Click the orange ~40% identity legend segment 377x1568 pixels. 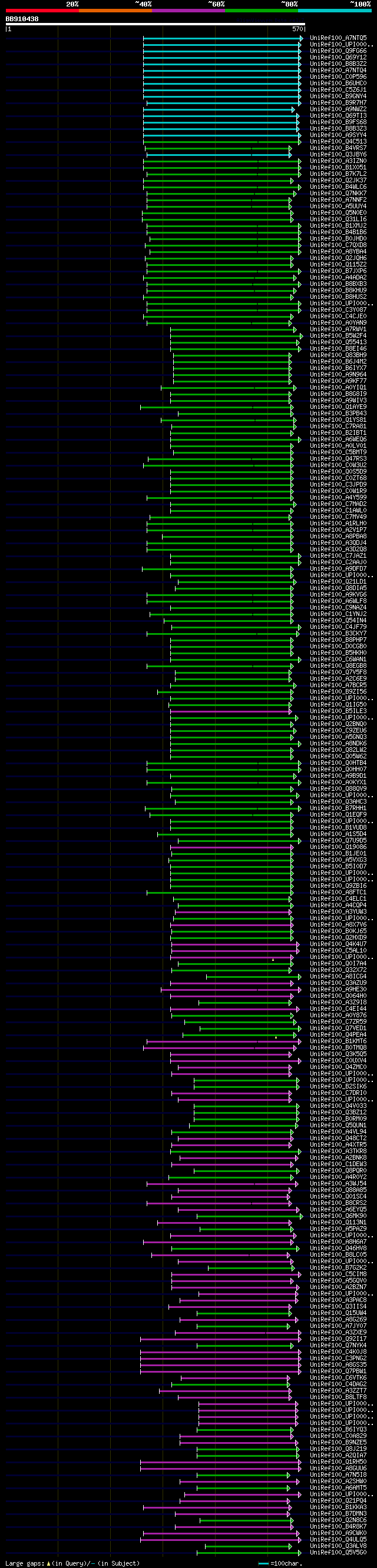point(115,11)
